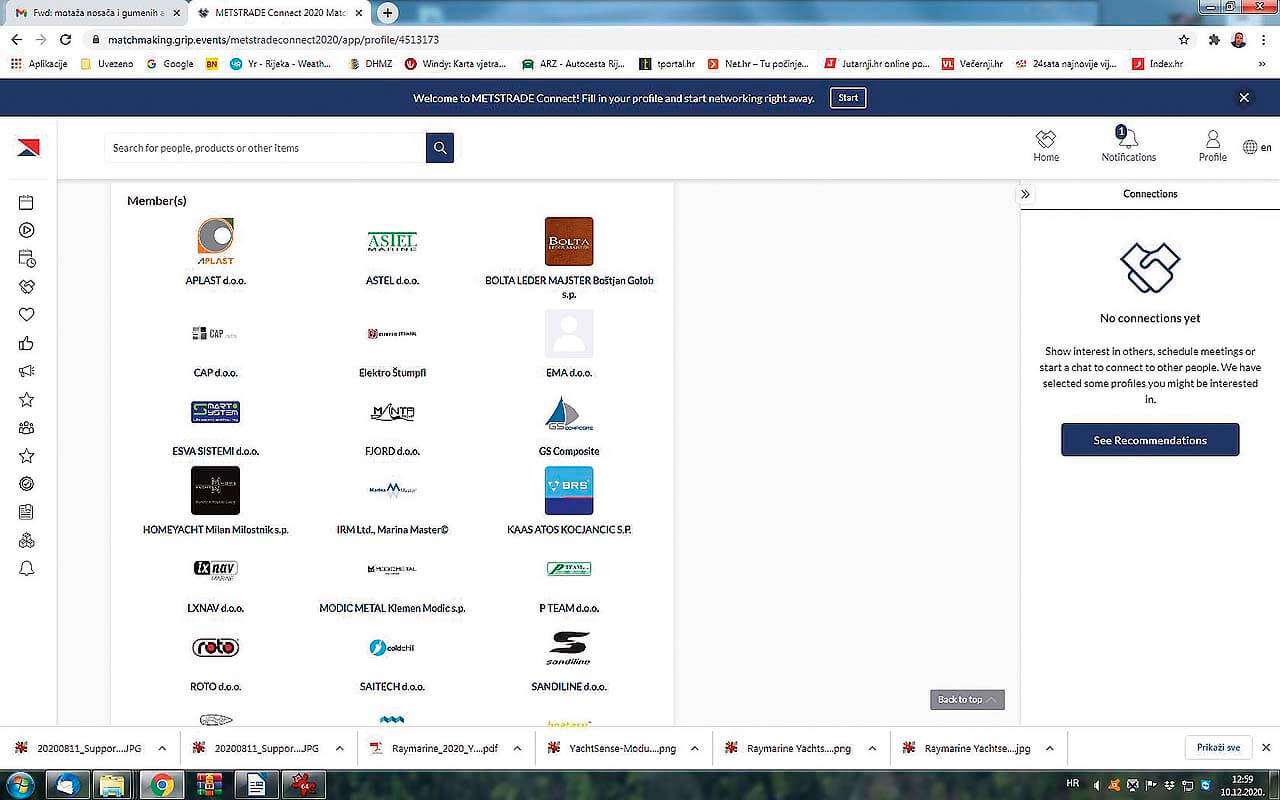Open the thumbs-up icon in left sidebar

27,343
